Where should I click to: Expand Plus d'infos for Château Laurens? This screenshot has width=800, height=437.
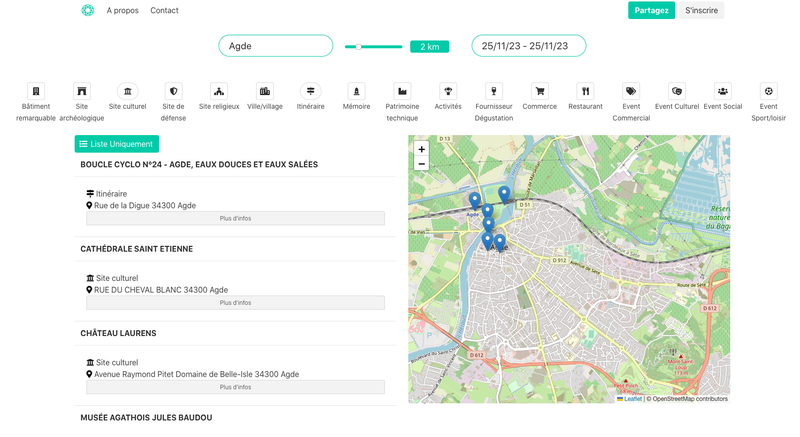[235, 387]
